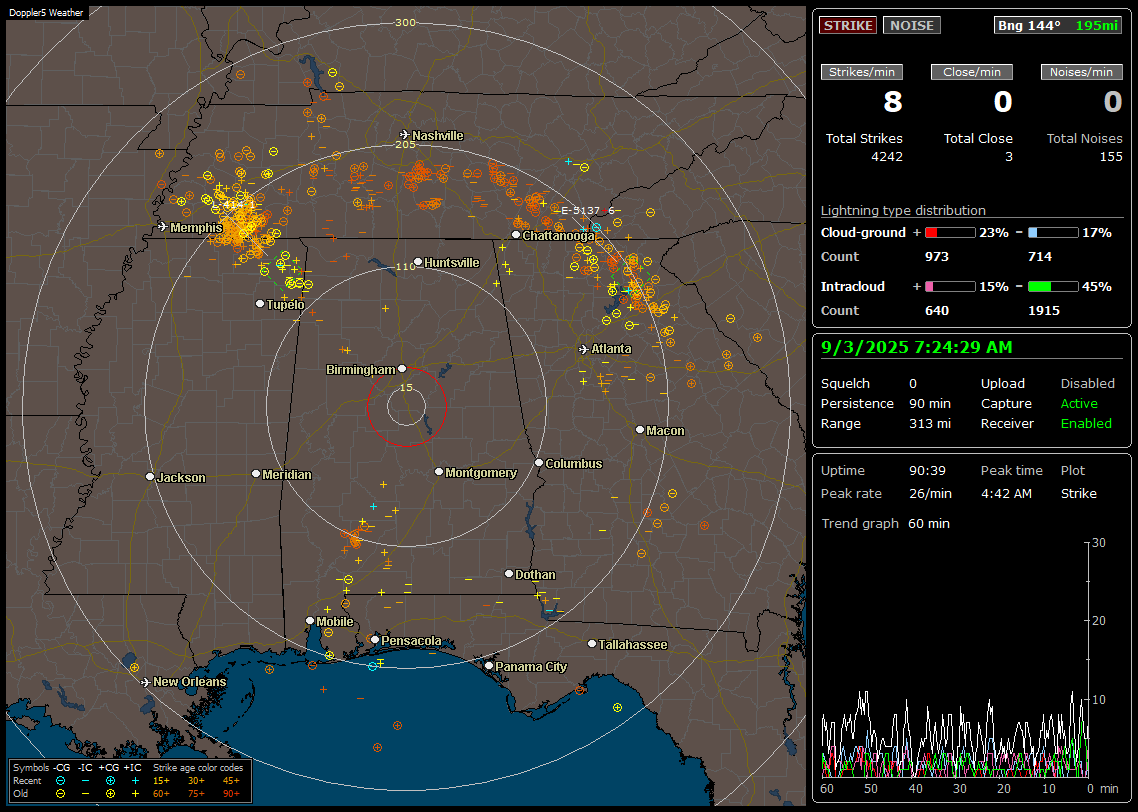The height and width of the screenshot is (812, 1138).
Task: Click the blue cloud-ground negative bar
Action: (x=1053, y=233)
